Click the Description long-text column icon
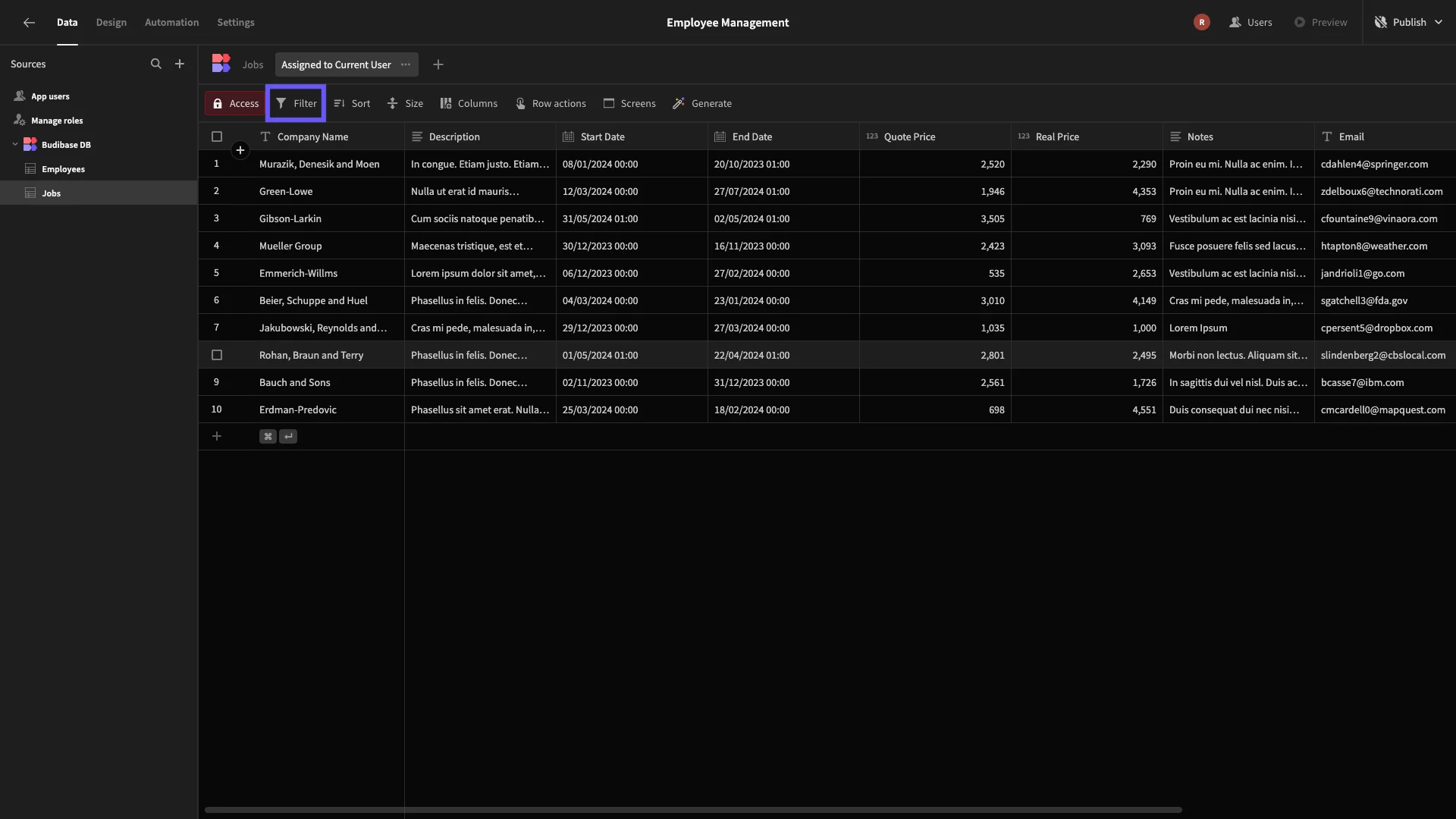Screen dimensions: 1456x819 click(x=417, y=136)
